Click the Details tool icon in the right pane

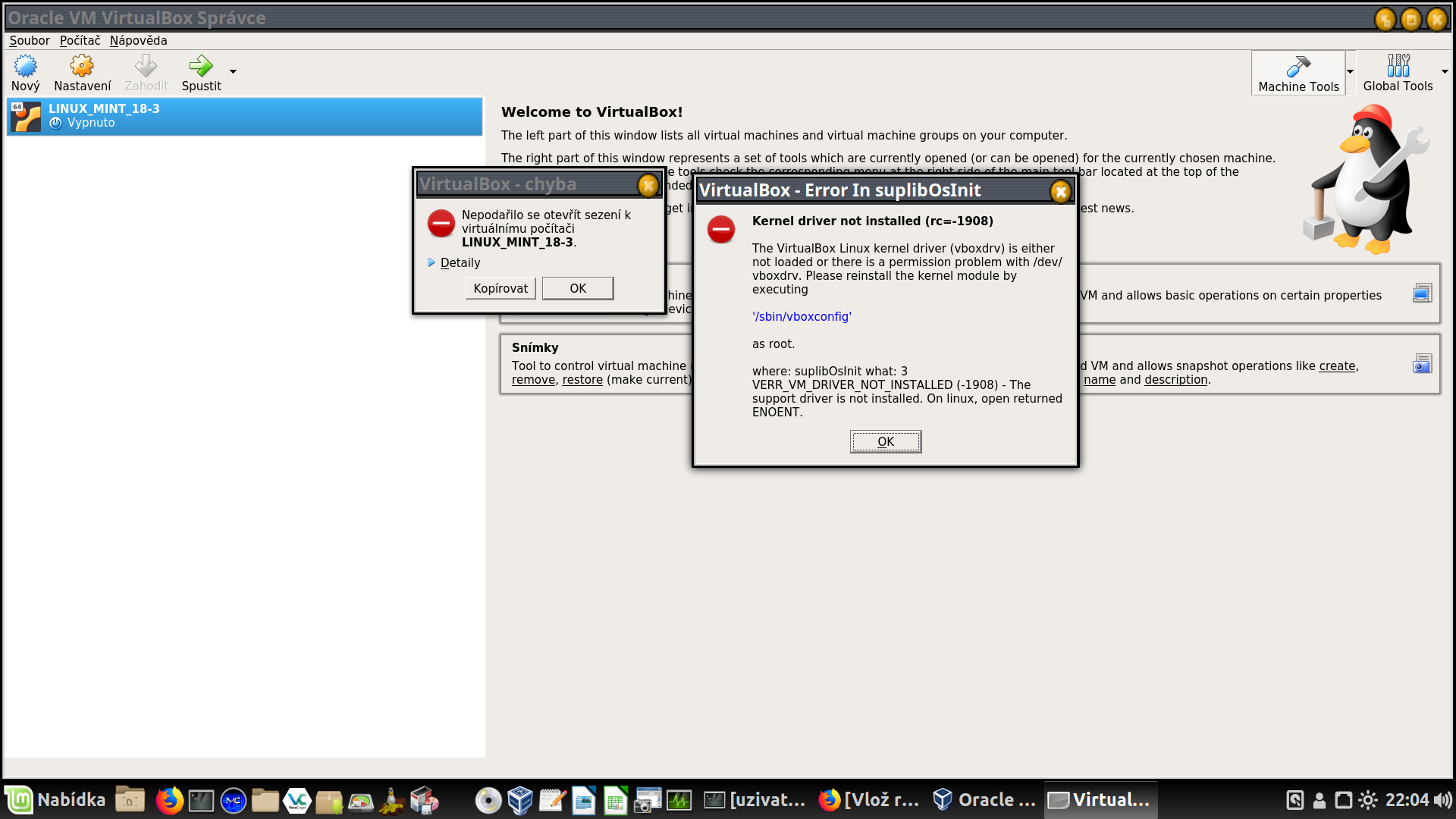[1422, 293]
